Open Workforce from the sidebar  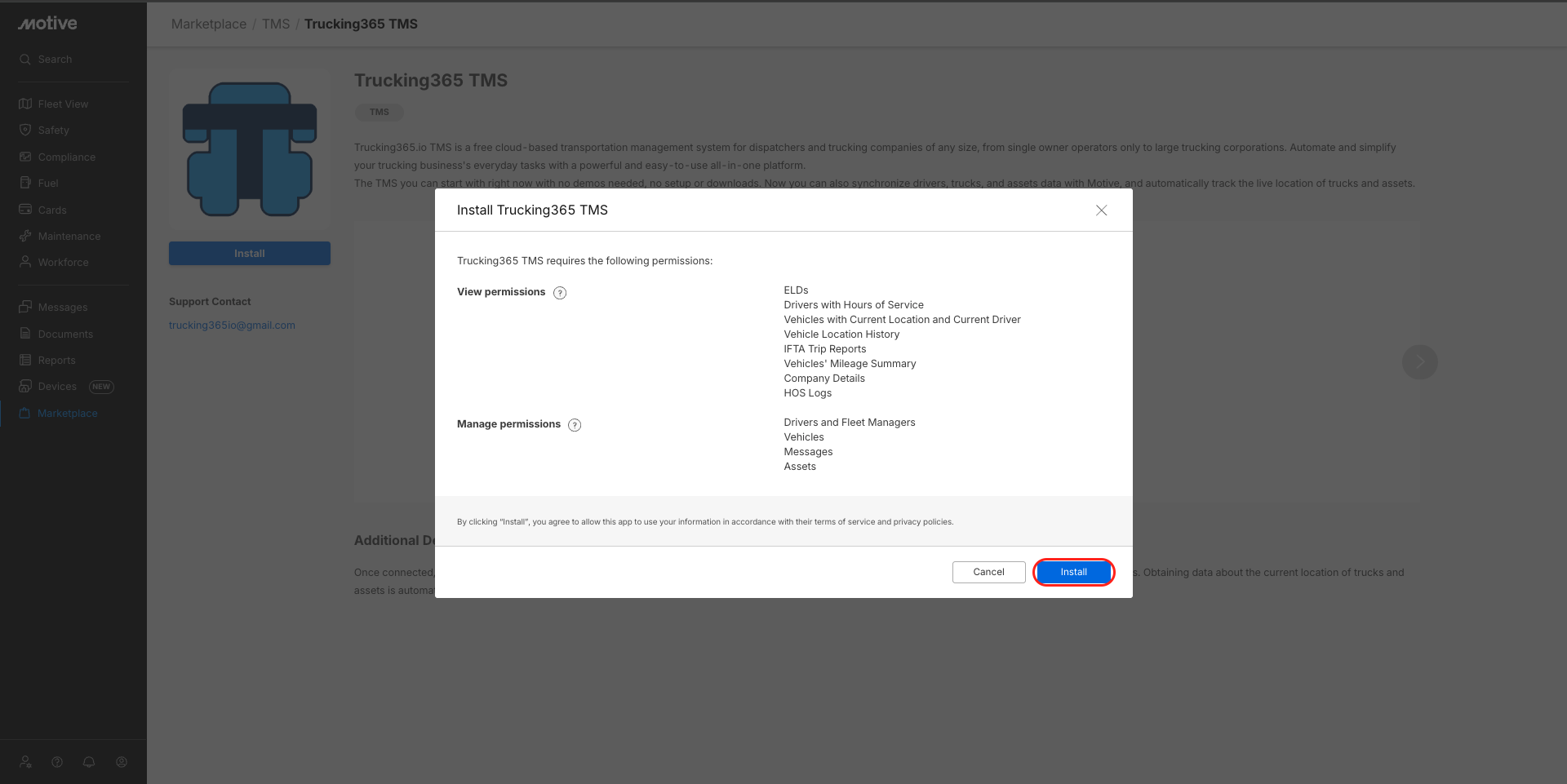[x=63, y=262]
